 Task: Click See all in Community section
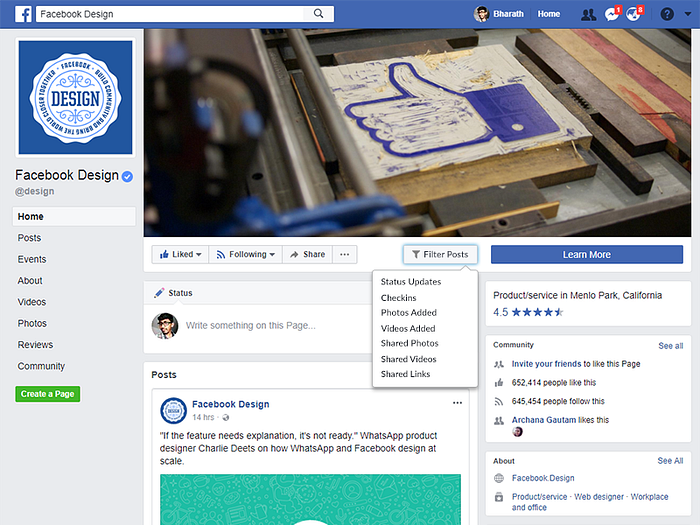(671, 346)
